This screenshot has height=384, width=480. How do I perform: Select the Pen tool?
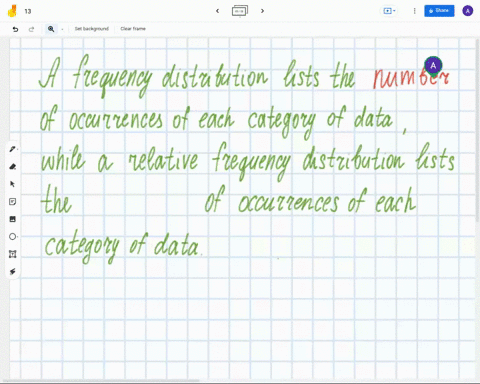[13, 149]
